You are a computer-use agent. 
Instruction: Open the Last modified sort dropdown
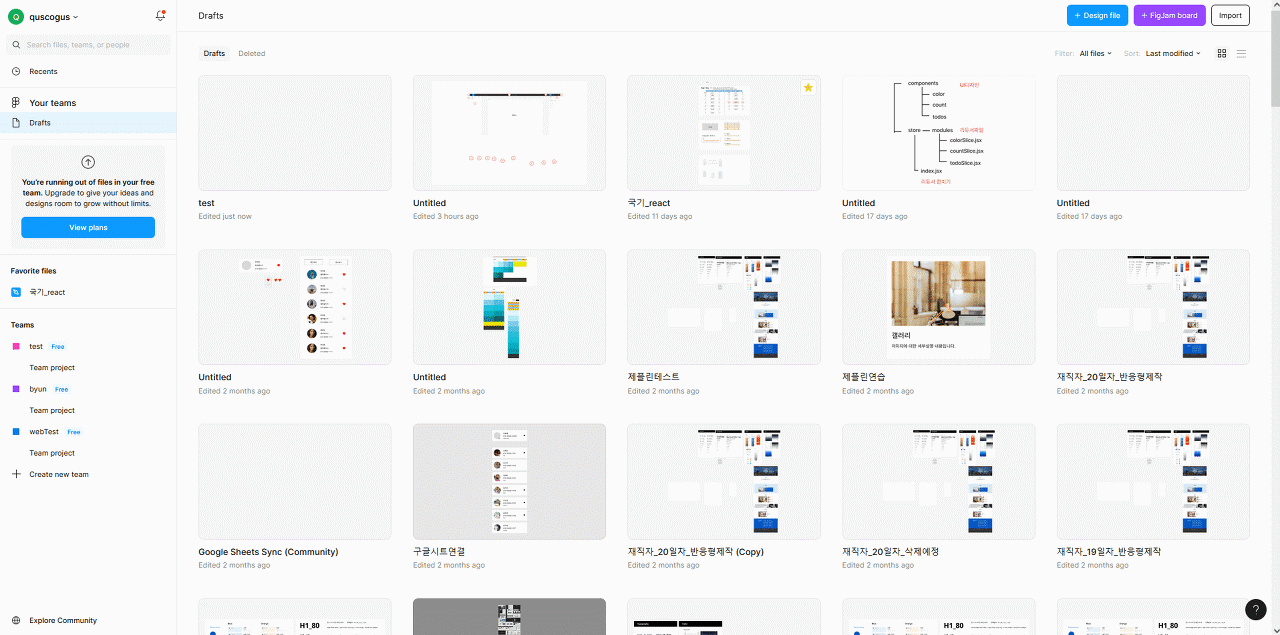pyautogui.click(x=1173, y=53)
